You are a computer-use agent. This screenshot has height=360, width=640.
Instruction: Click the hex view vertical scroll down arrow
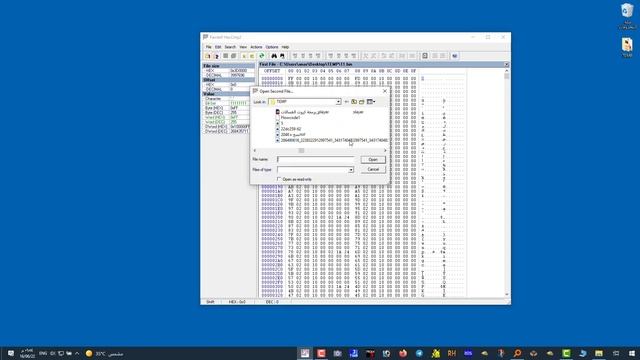coord(507,294)
